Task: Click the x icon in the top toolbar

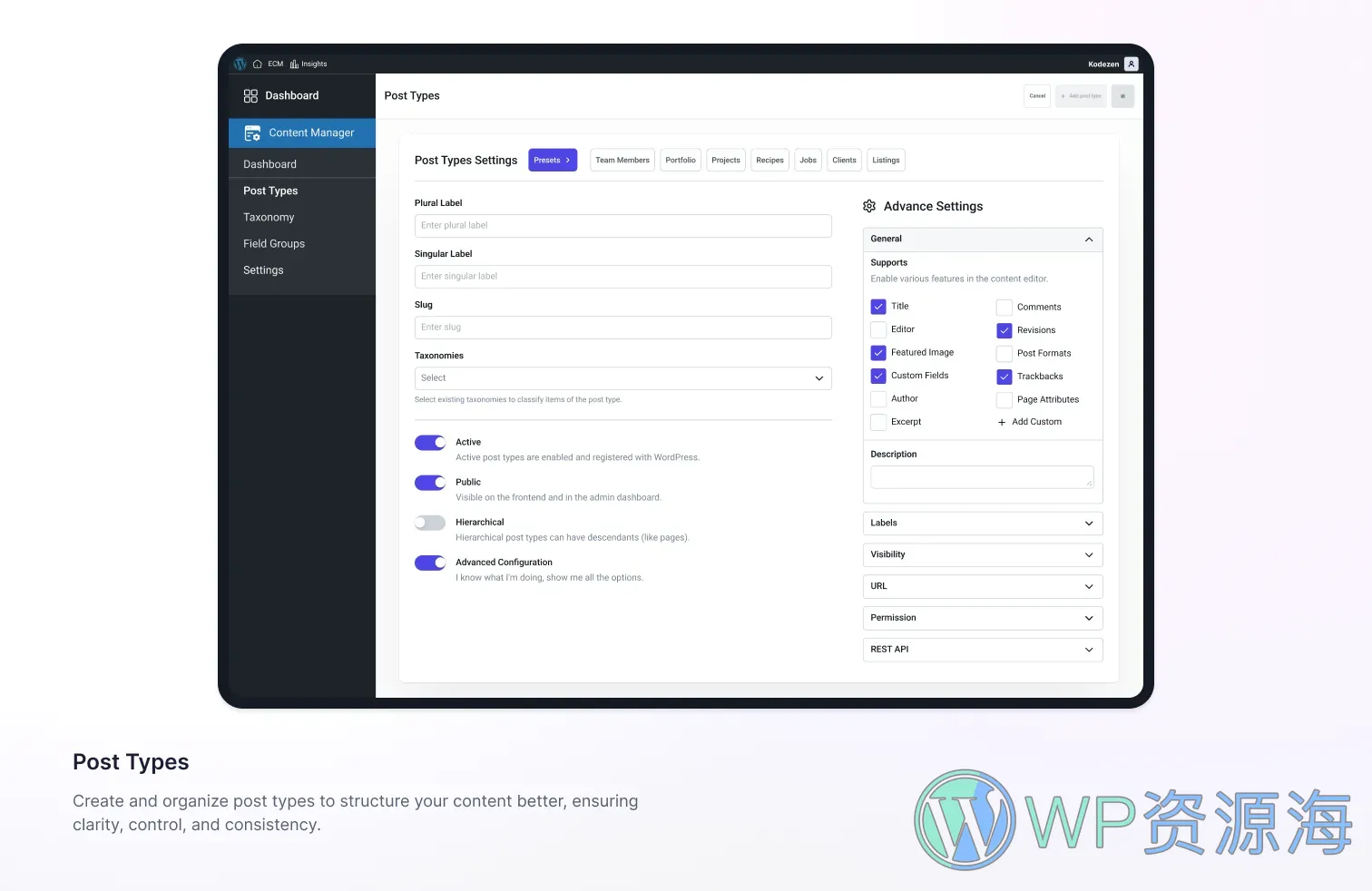Action: click(1122, 95)
